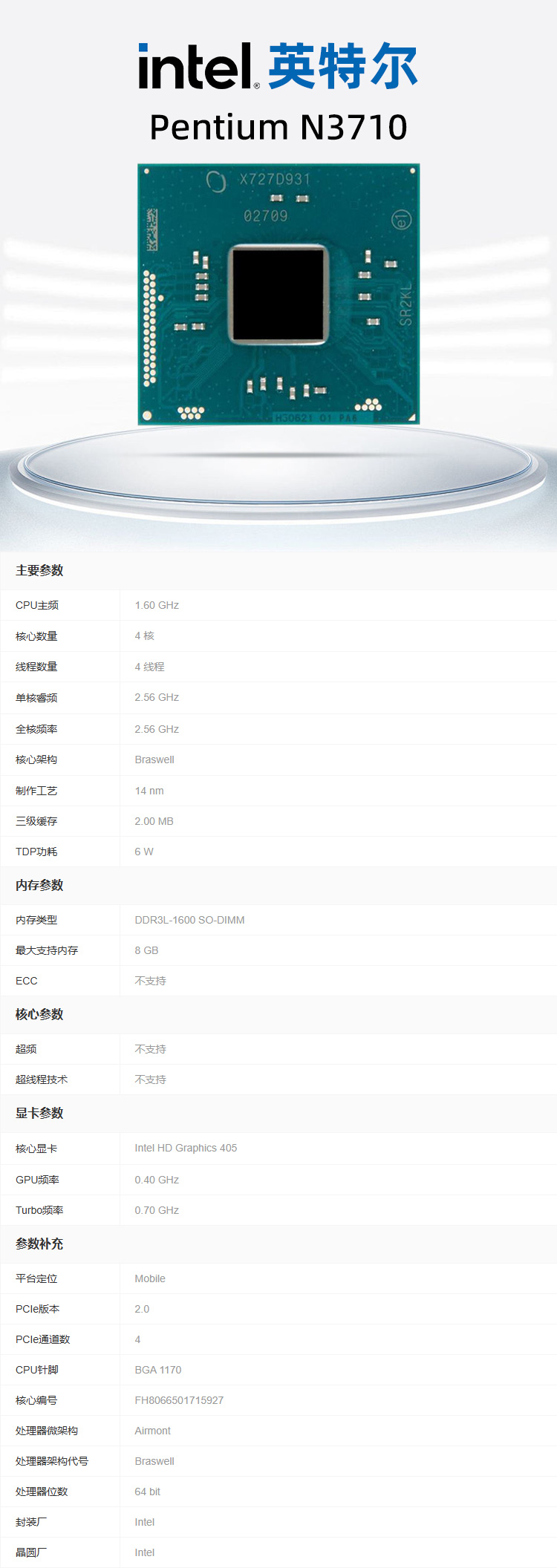Click the BGA 1170 value
Screen dimensions: 557x1568
coord(158,1370)
